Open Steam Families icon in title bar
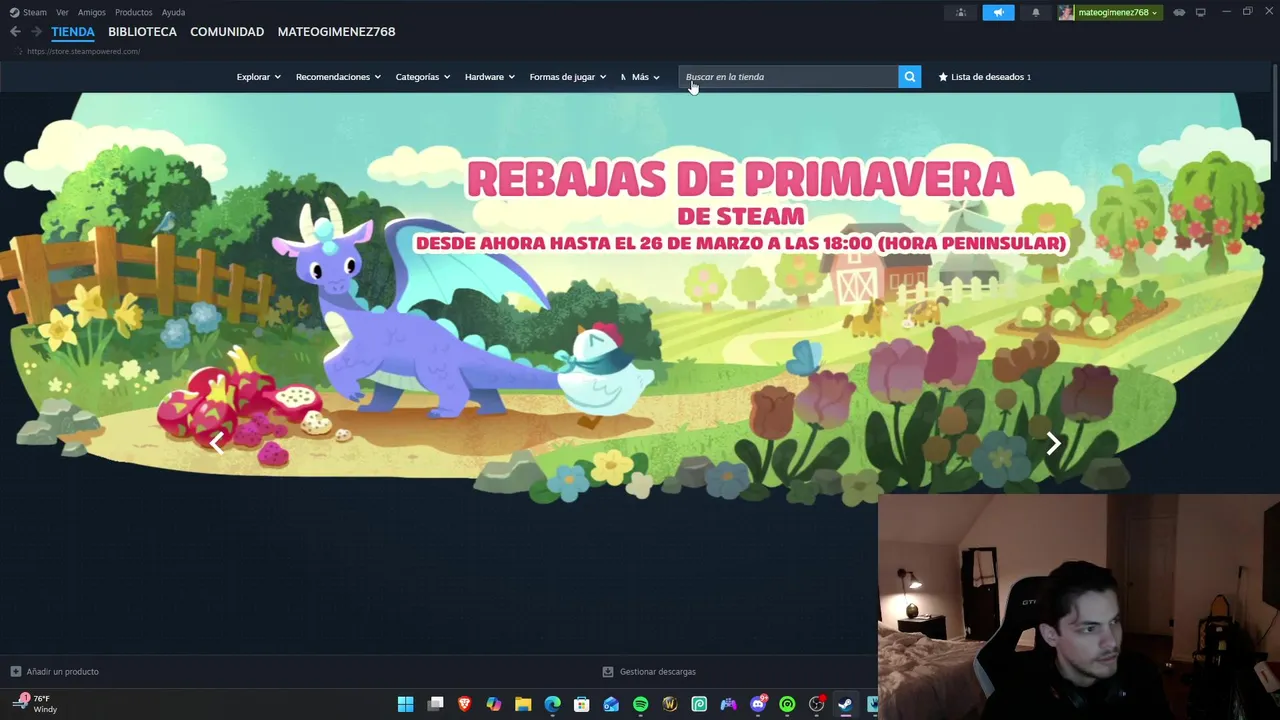 pos(961,12)
